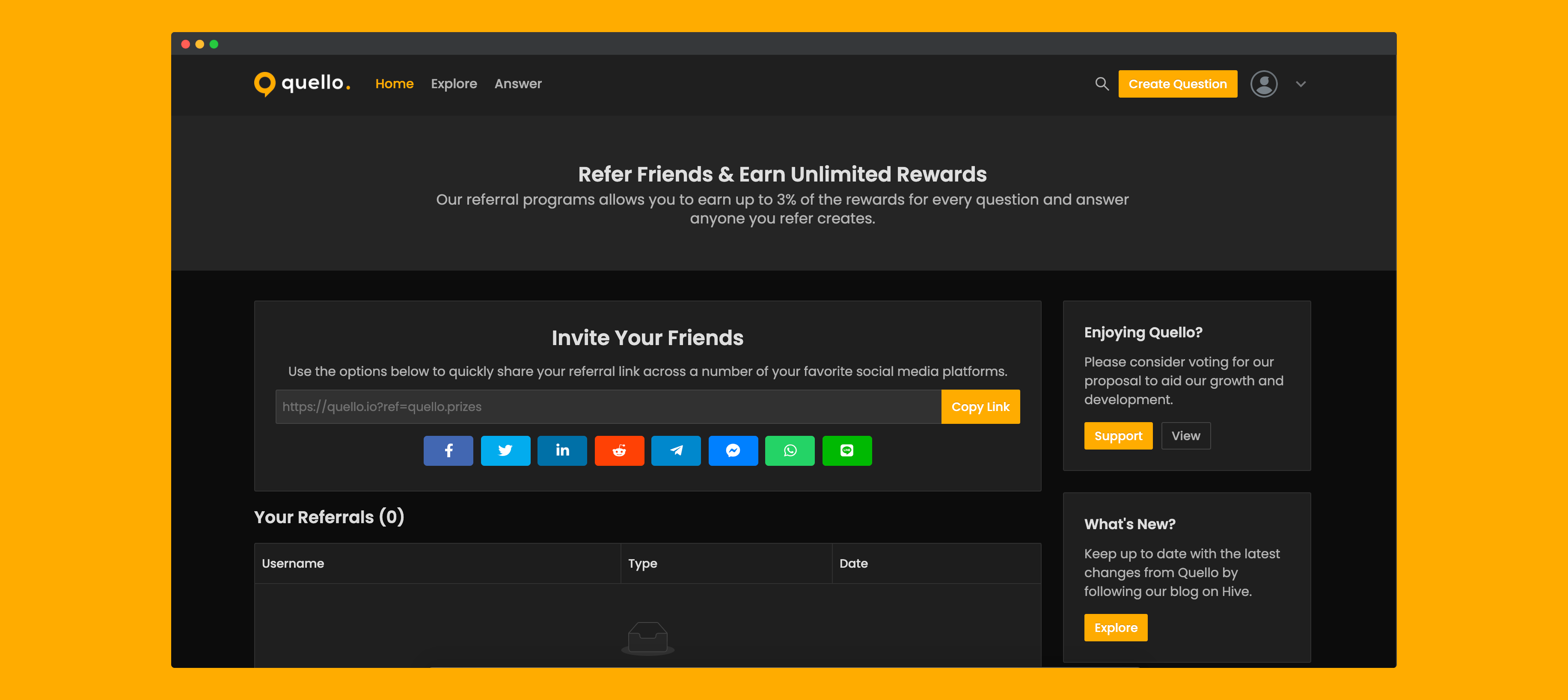Share referral link on Twitter

coord(505,451)
